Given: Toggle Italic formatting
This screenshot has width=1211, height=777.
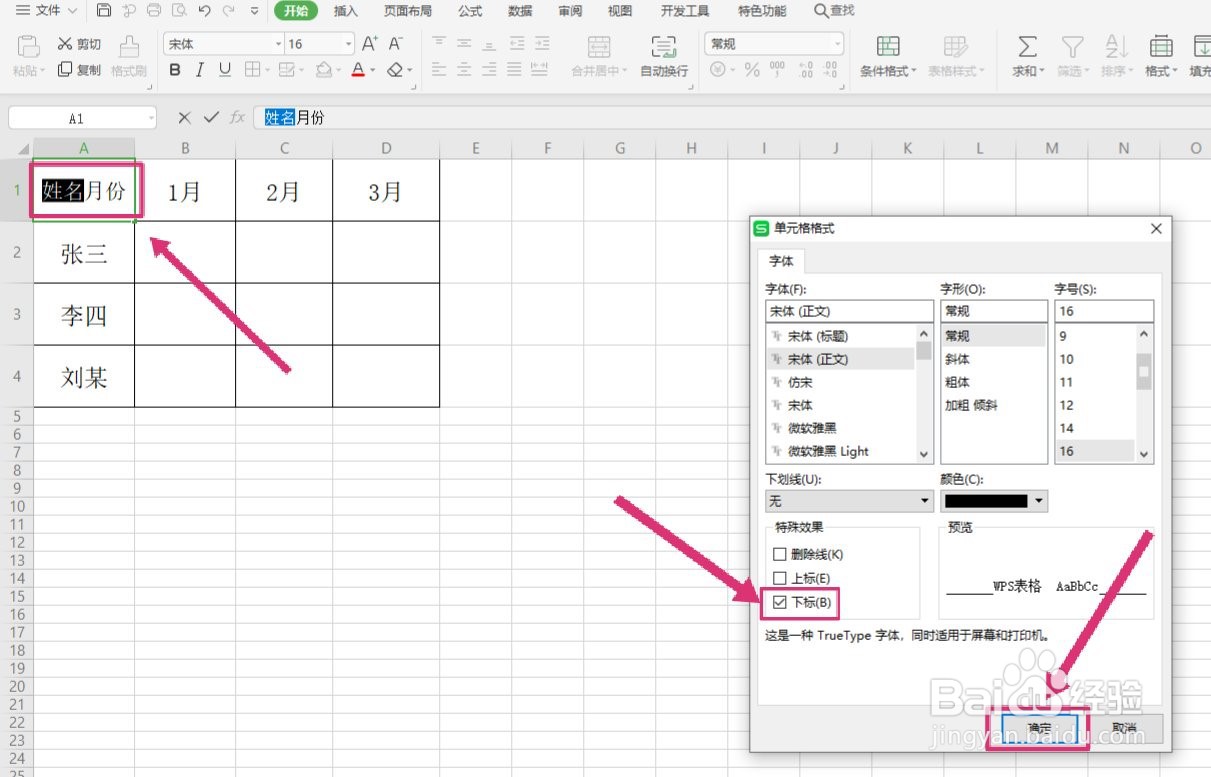Looking at the screenshot, I should [200, 70].
